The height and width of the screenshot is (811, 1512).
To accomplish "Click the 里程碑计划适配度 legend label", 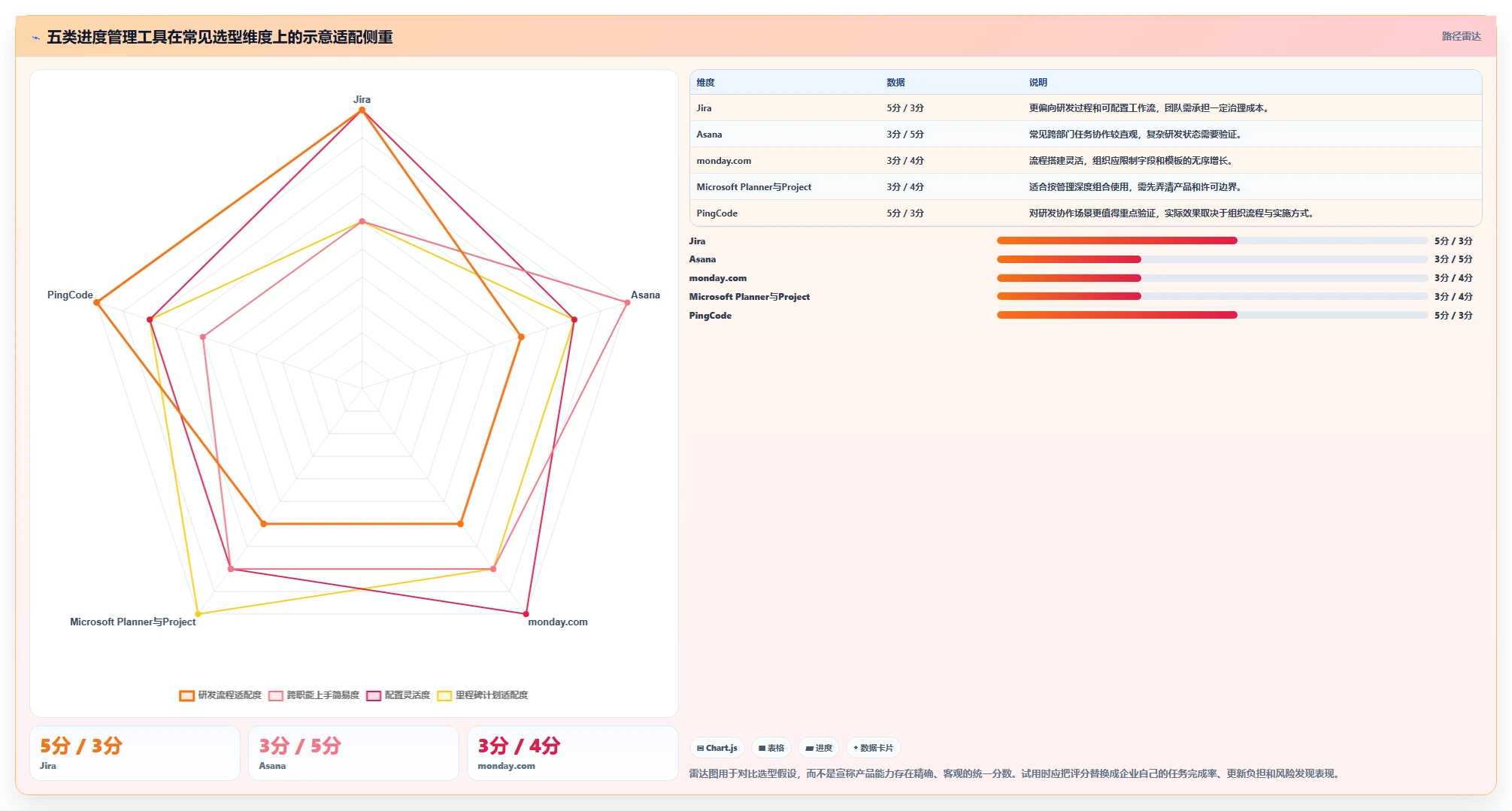I will pos(492,695).
